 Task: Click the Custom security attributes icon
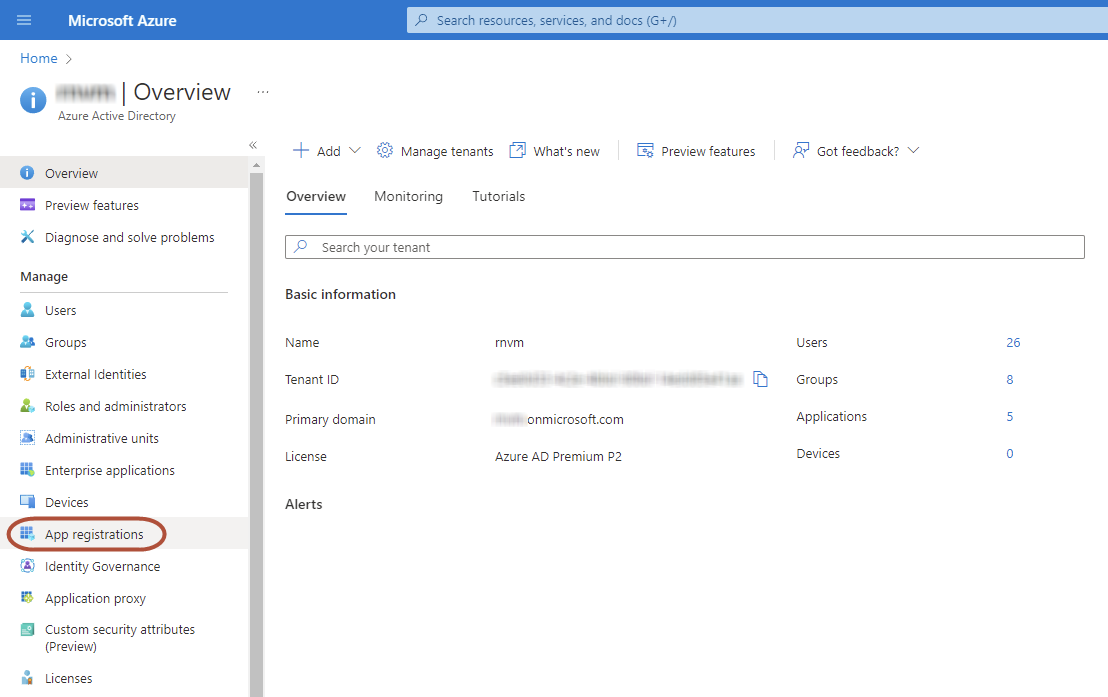pyautogui.click(x=27, y=629)
